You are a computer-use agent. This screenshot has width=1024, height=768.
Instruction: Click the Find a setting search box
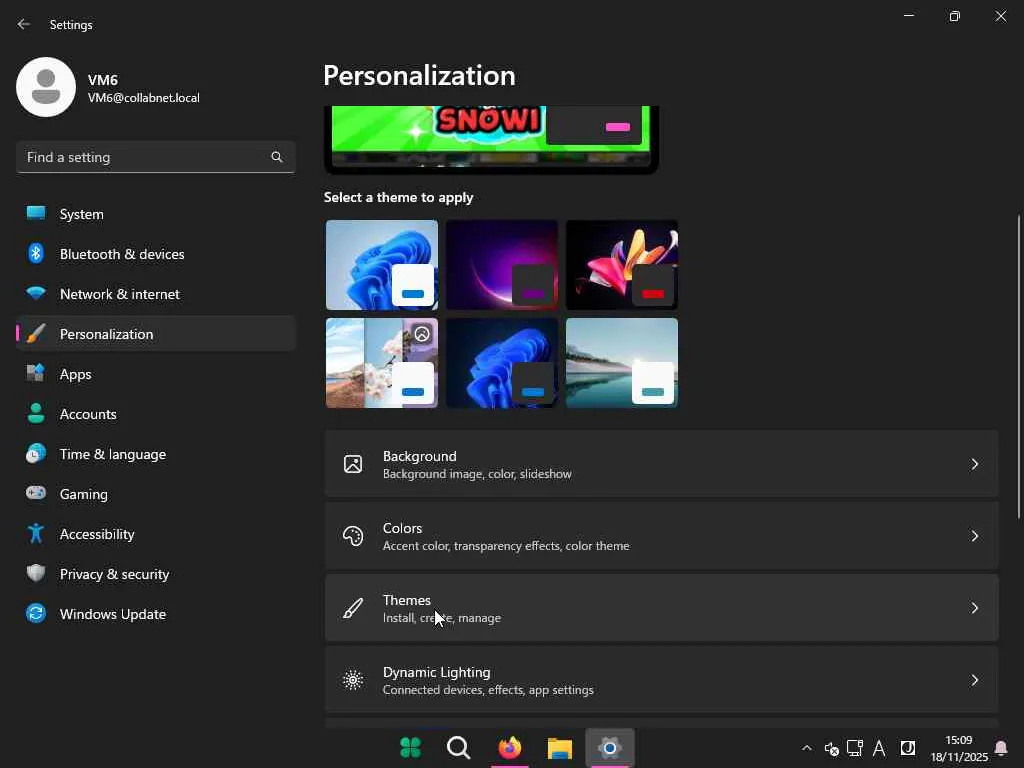pyautogui.click(x=155, y=157)
